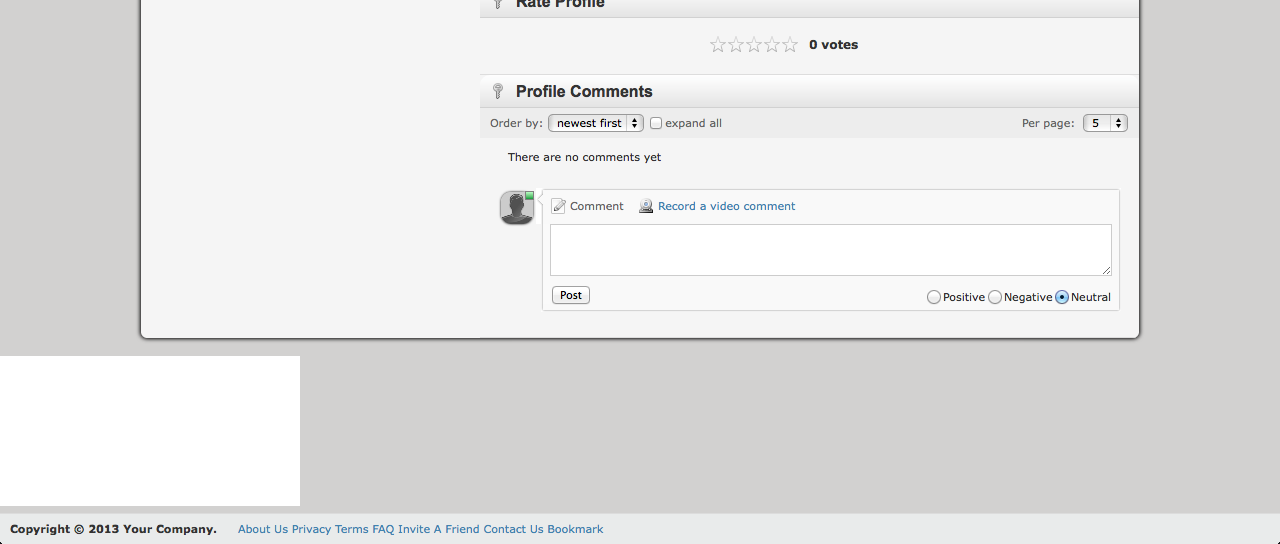
Task: Open Record a video comment link
Action: (727, 207)
